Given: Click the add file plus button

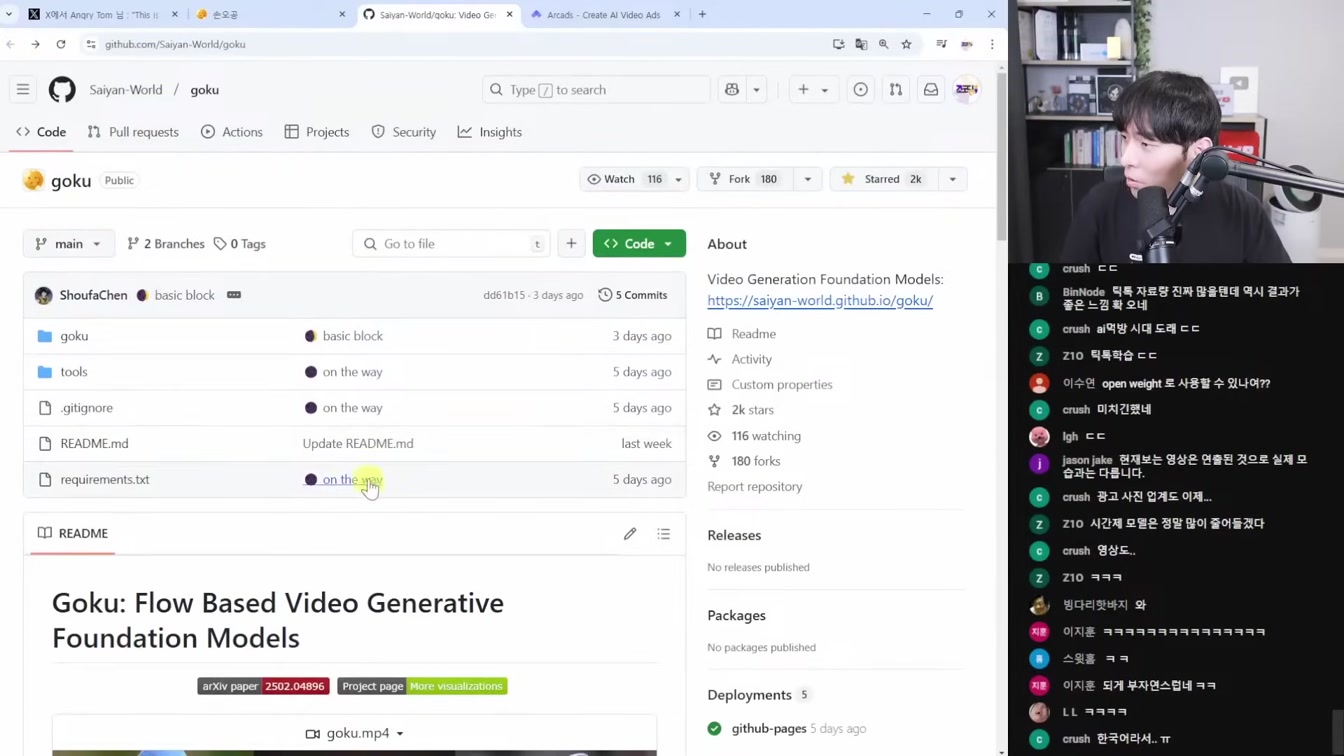Looking at the screenshot, I should pyautogui.click(x=571, y=244).
